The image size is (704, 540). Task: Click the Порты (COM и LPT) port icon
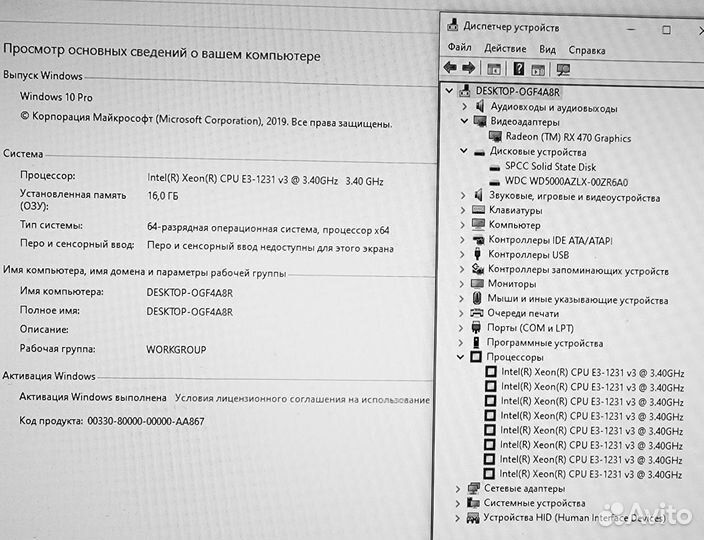(x=476, y=327)
